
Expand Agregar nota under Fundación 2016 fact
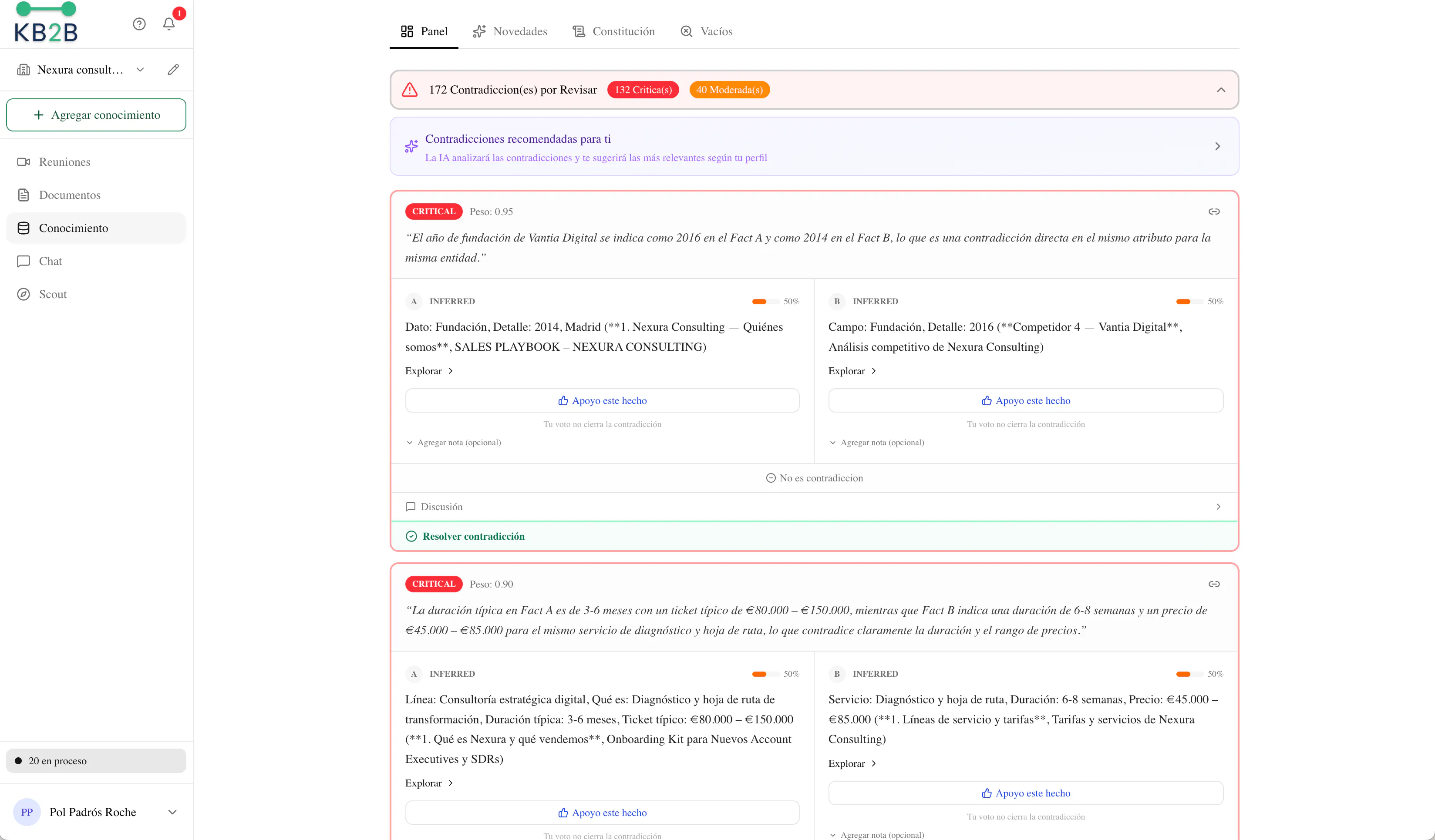point(876,443)
